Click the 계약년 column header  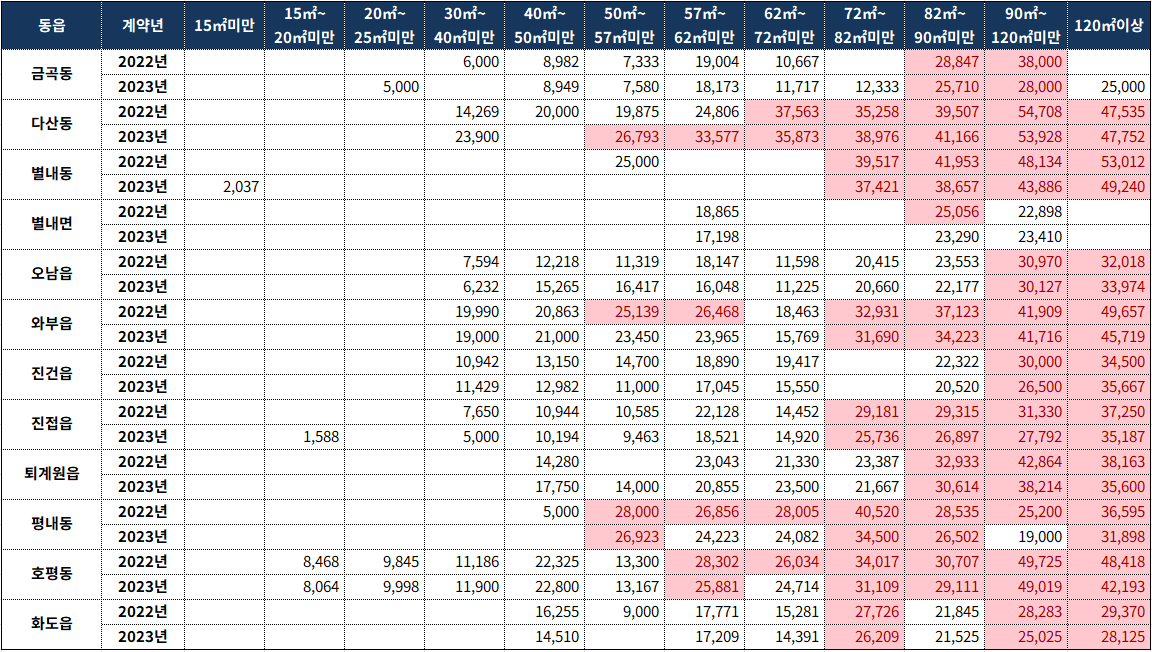pos(143,26)
